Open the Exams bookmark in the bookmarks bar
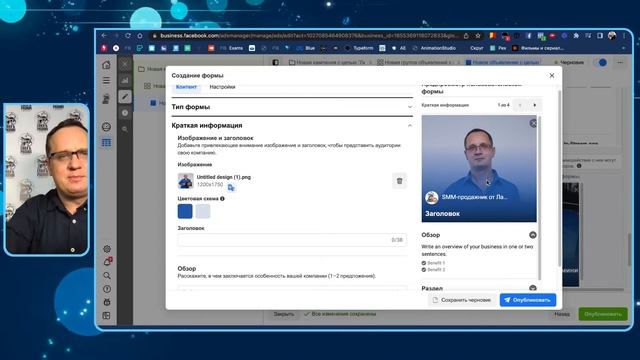Image resolution: width=640 pixels, height=360 pixels. (x=232, y=48)
